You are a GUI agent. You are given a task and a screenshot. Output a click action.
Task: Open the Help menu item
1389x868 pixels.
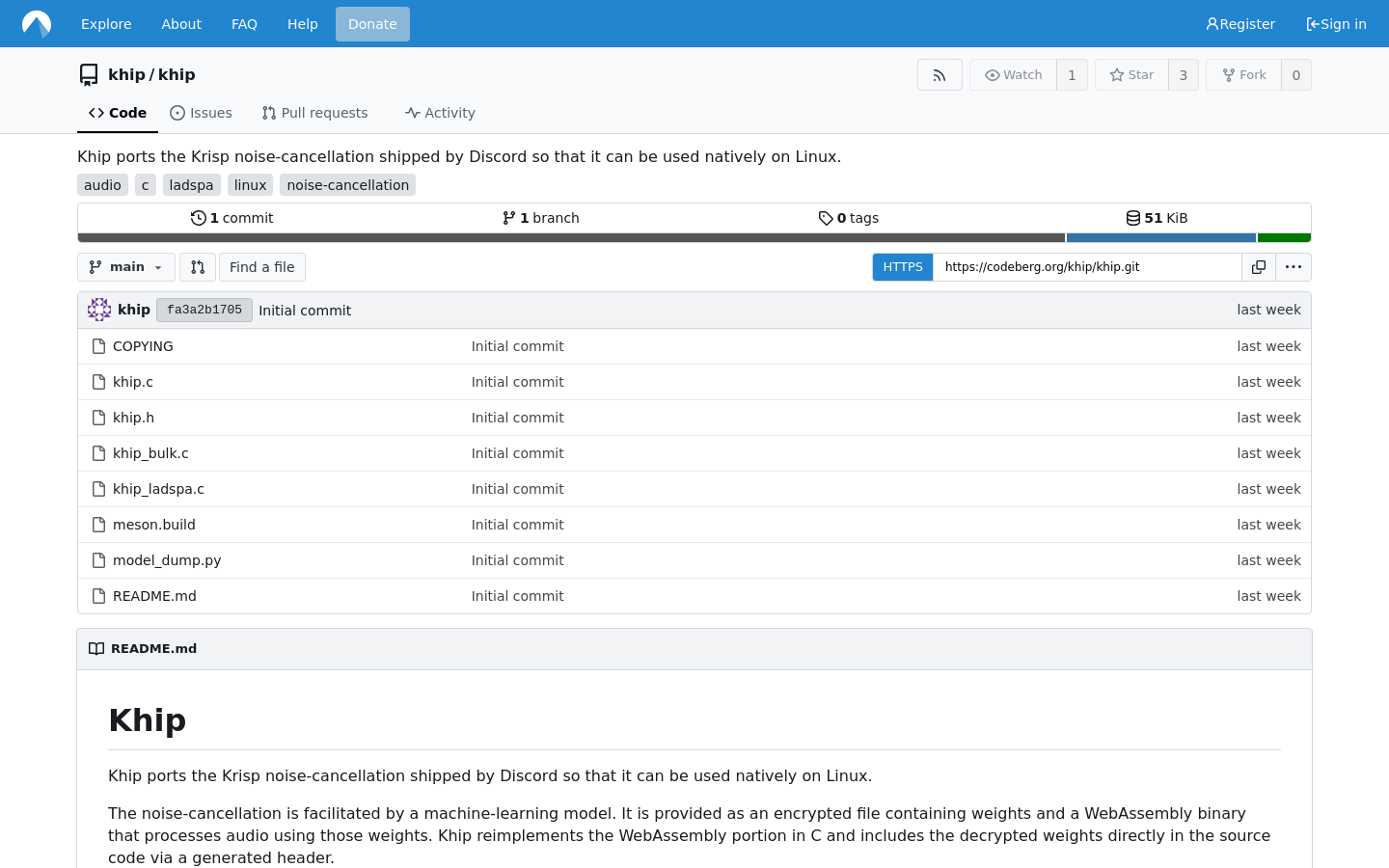pos(303,24)
